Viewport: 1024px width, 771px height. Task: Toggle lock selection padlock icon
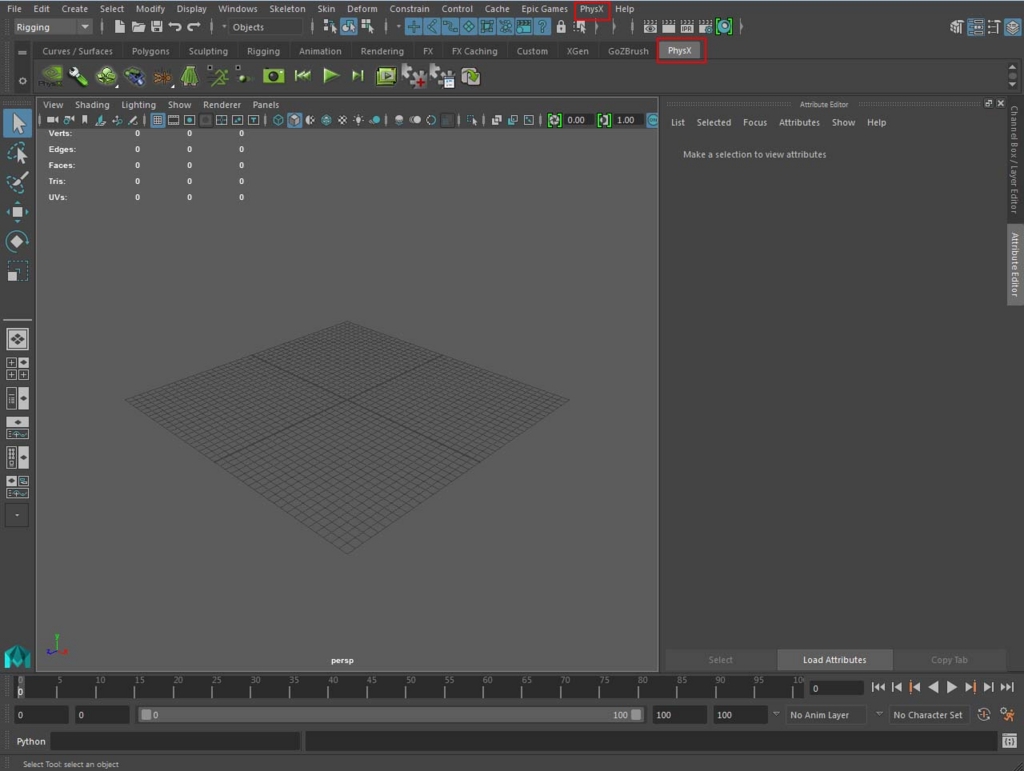point(560,27)
